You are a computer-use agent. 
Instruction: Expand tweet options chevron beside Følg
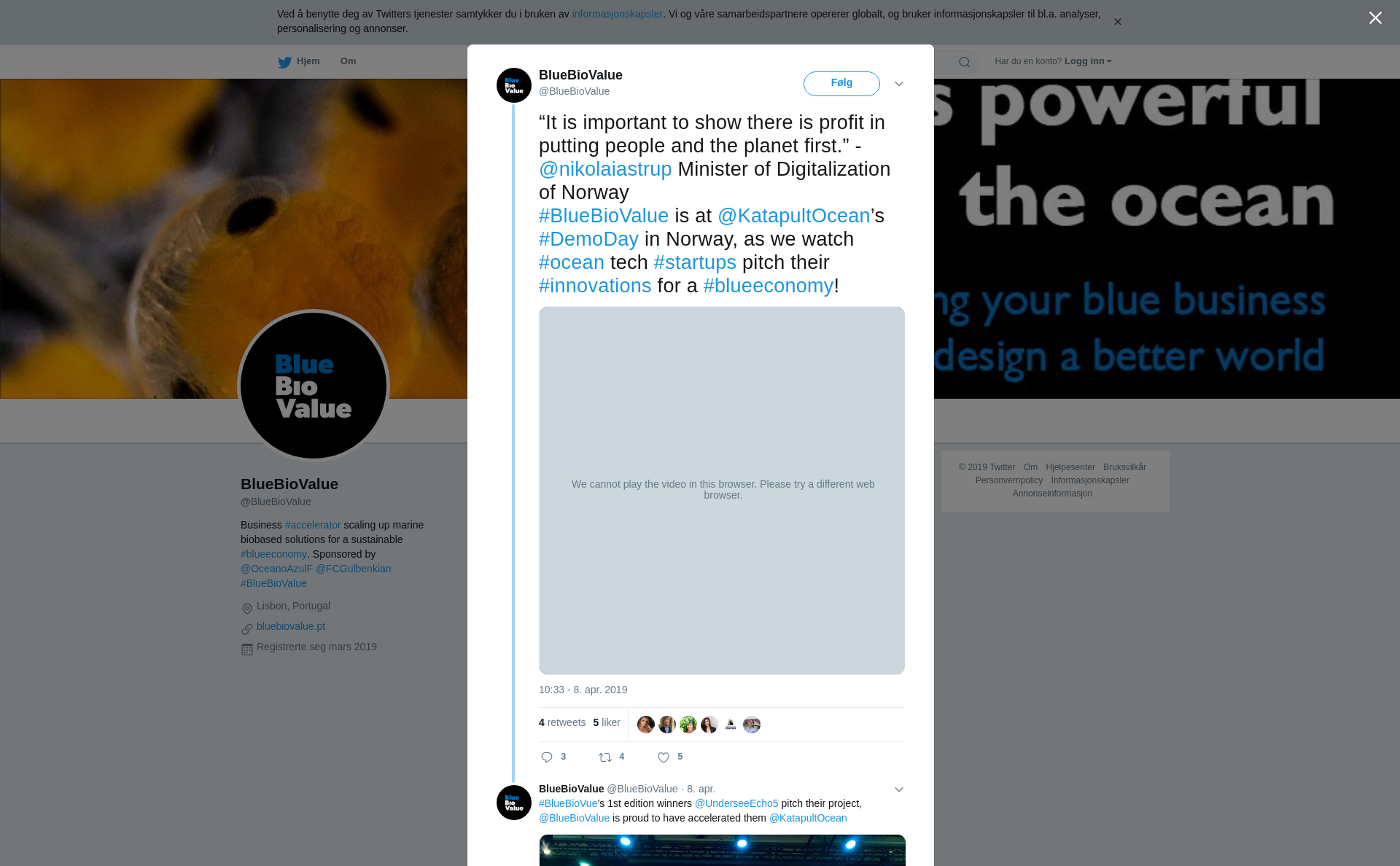point(899,84)
